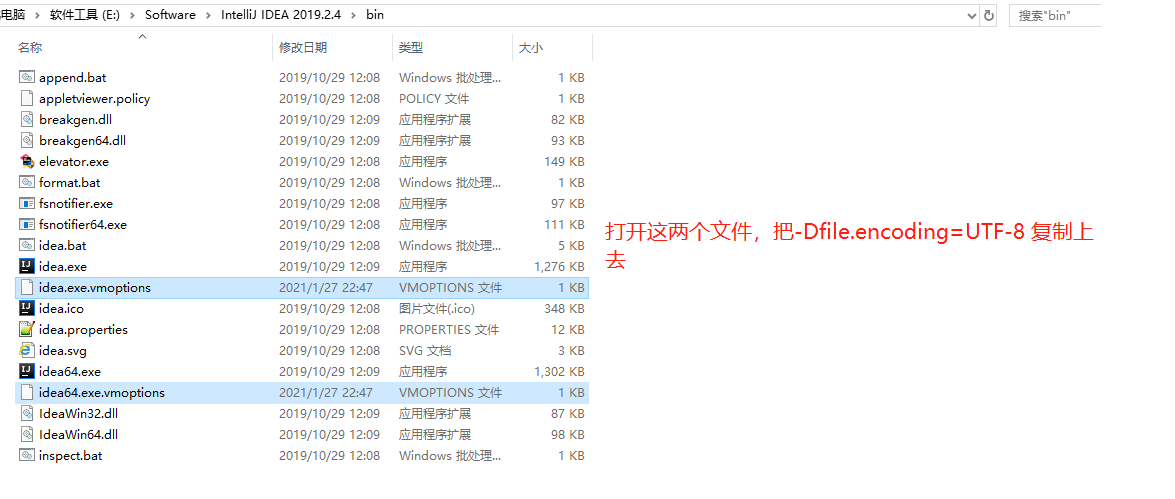Viewport: 1175px width, 499px height.
Task: Select the fsnotifier.exe icon
Action: coord(27,203)
